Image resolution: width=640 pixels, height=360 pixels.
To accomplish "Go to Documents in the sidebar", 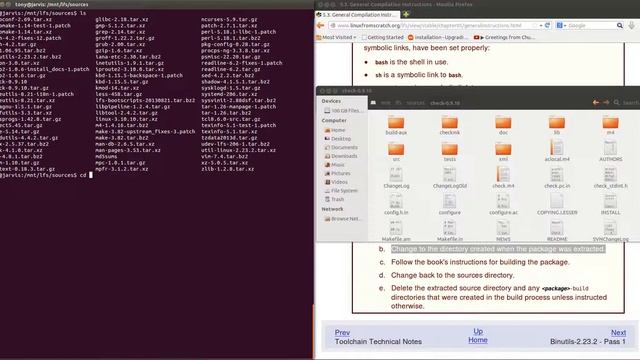I will (340, 147).
